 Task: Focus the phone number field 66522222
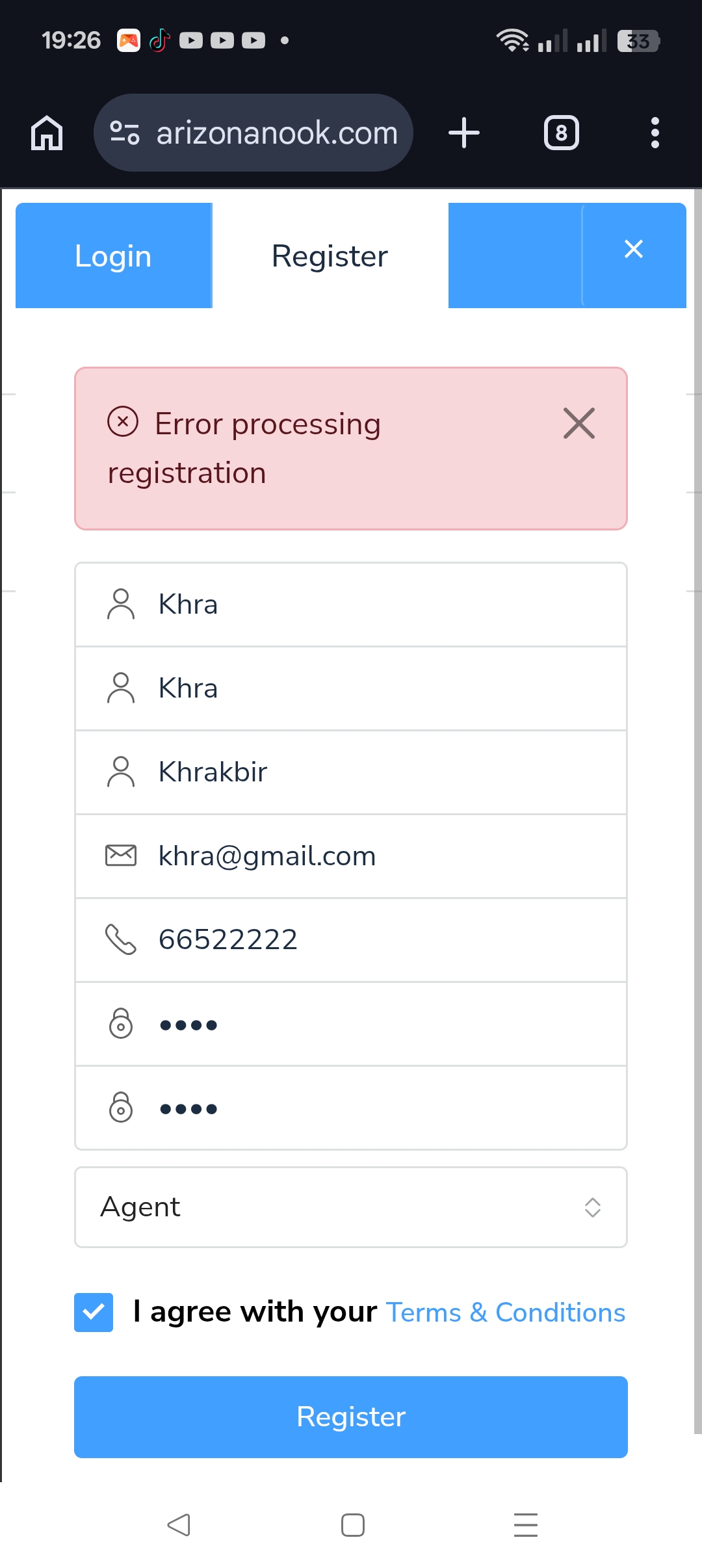click(351, 940)
